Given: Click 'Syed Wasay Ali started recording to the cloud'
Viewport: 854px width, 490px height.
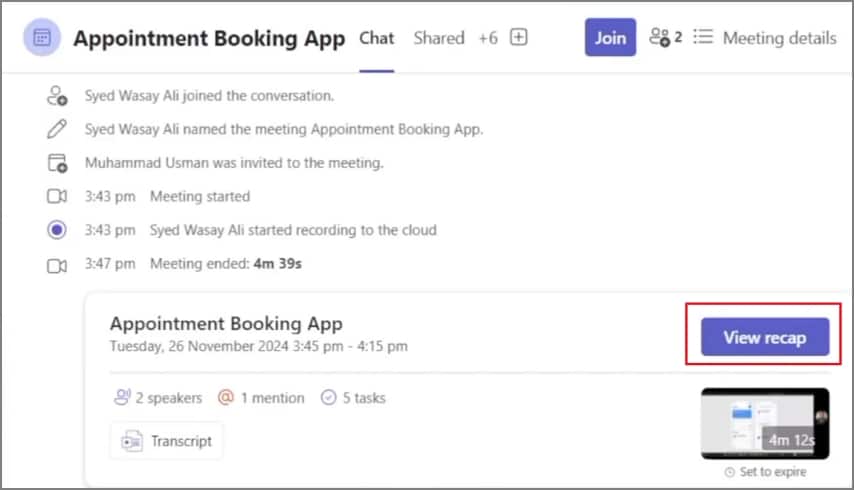Looking at the screenshot, I should [x=293, y=230].
